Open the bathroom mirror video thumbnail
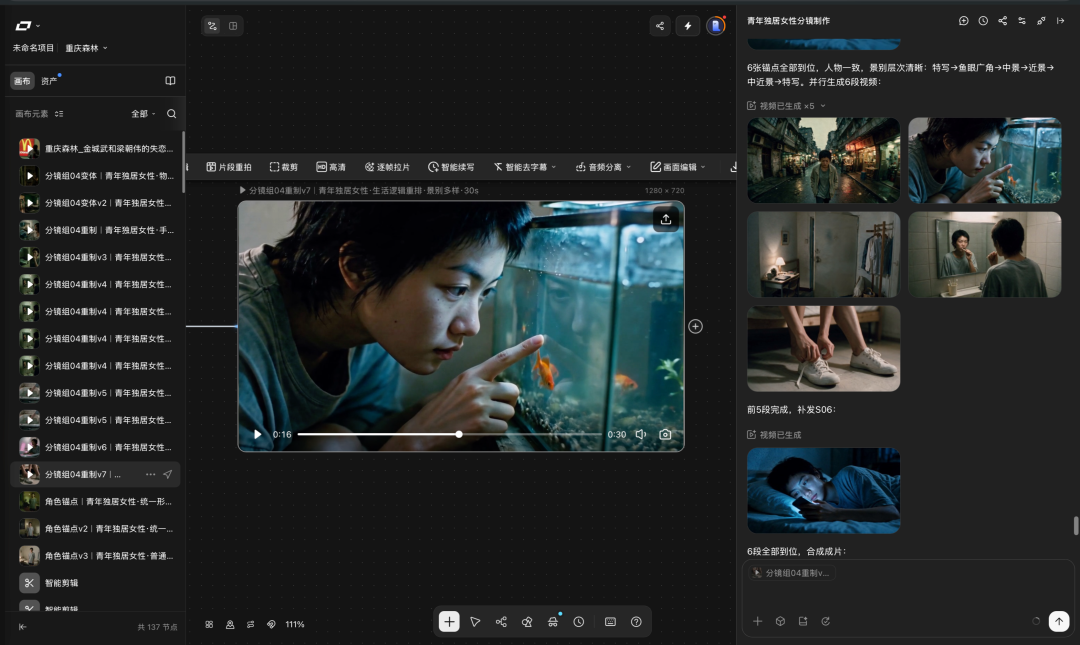 984,254
